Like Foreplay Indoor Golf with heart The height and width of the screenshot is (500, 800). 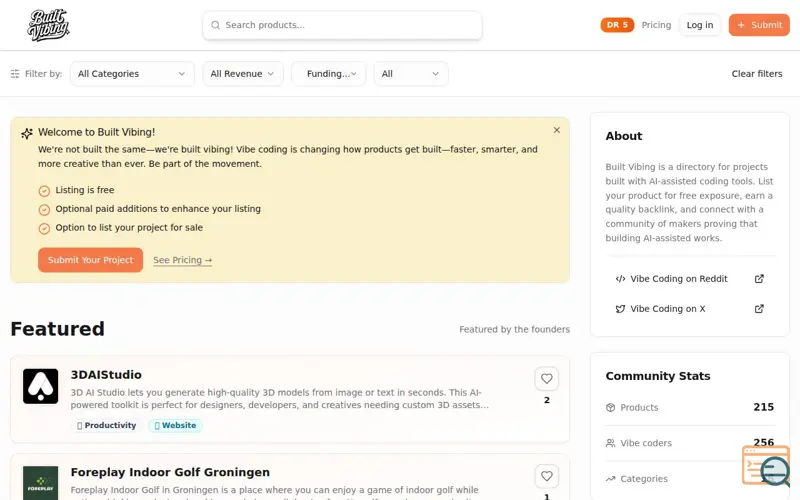pyautogui.click(x=546, y=477)
